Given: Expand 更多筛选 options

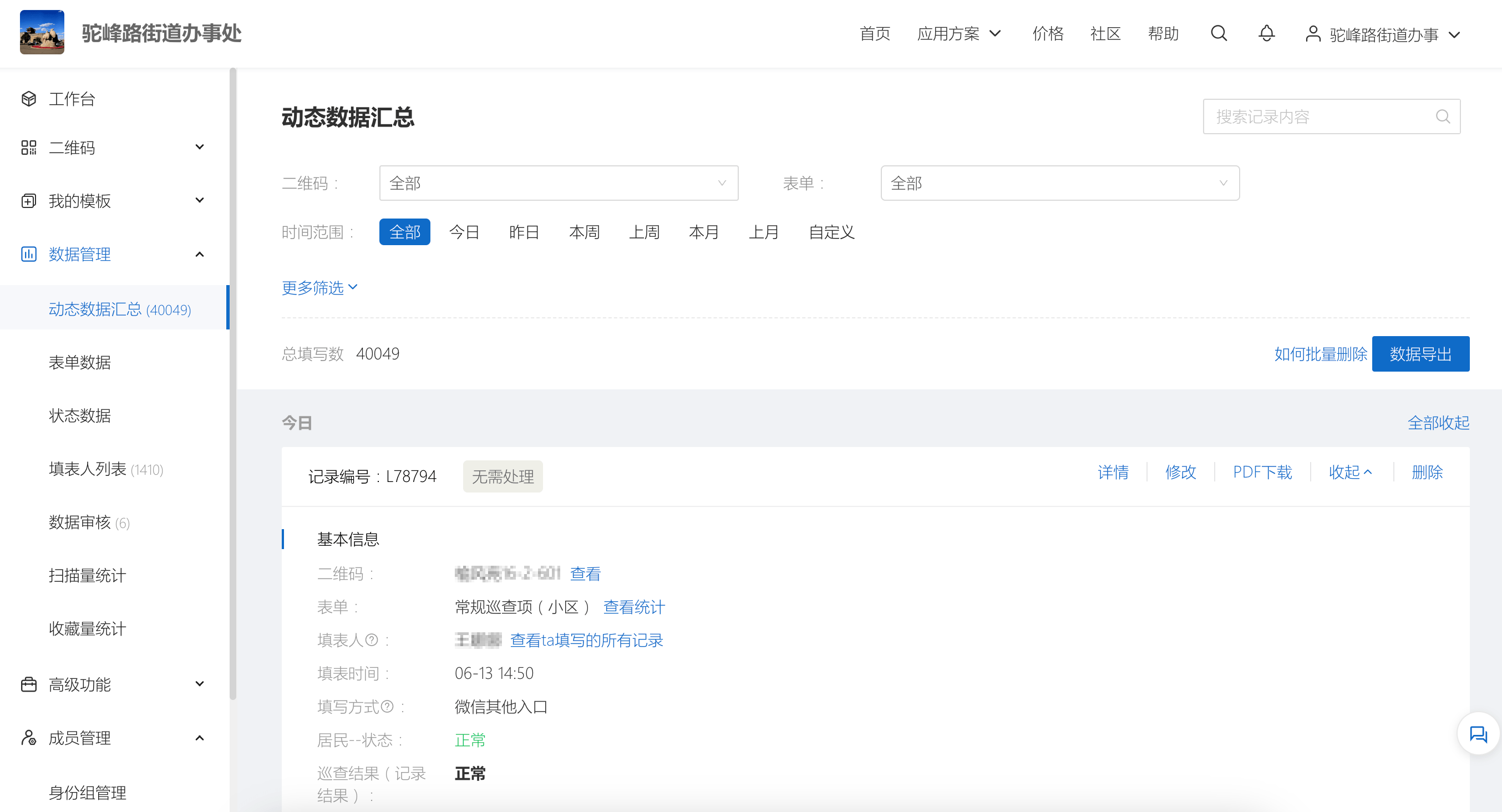Looking at the screenshot, I should pos(319,287).
